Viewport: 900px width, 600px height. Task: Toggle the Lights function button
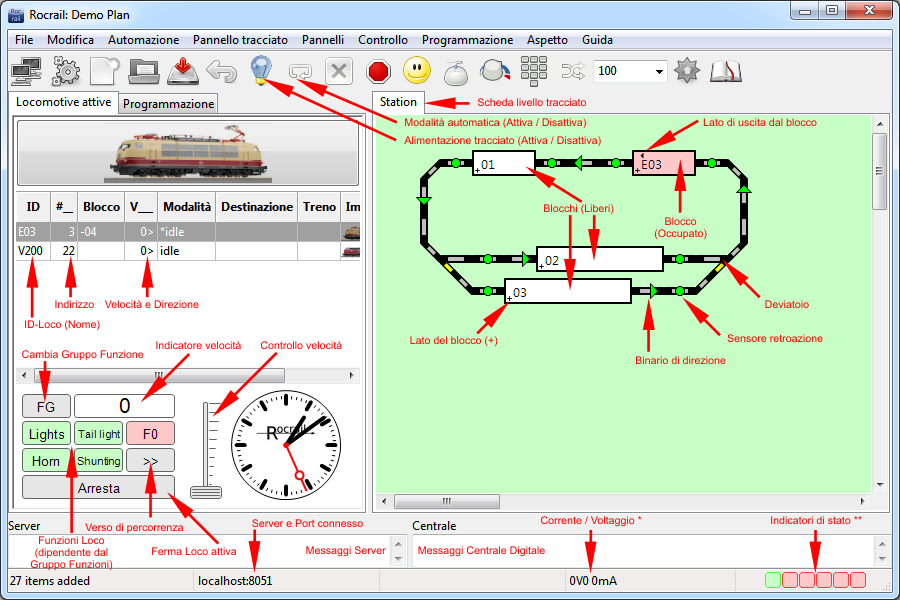point(46,434)
